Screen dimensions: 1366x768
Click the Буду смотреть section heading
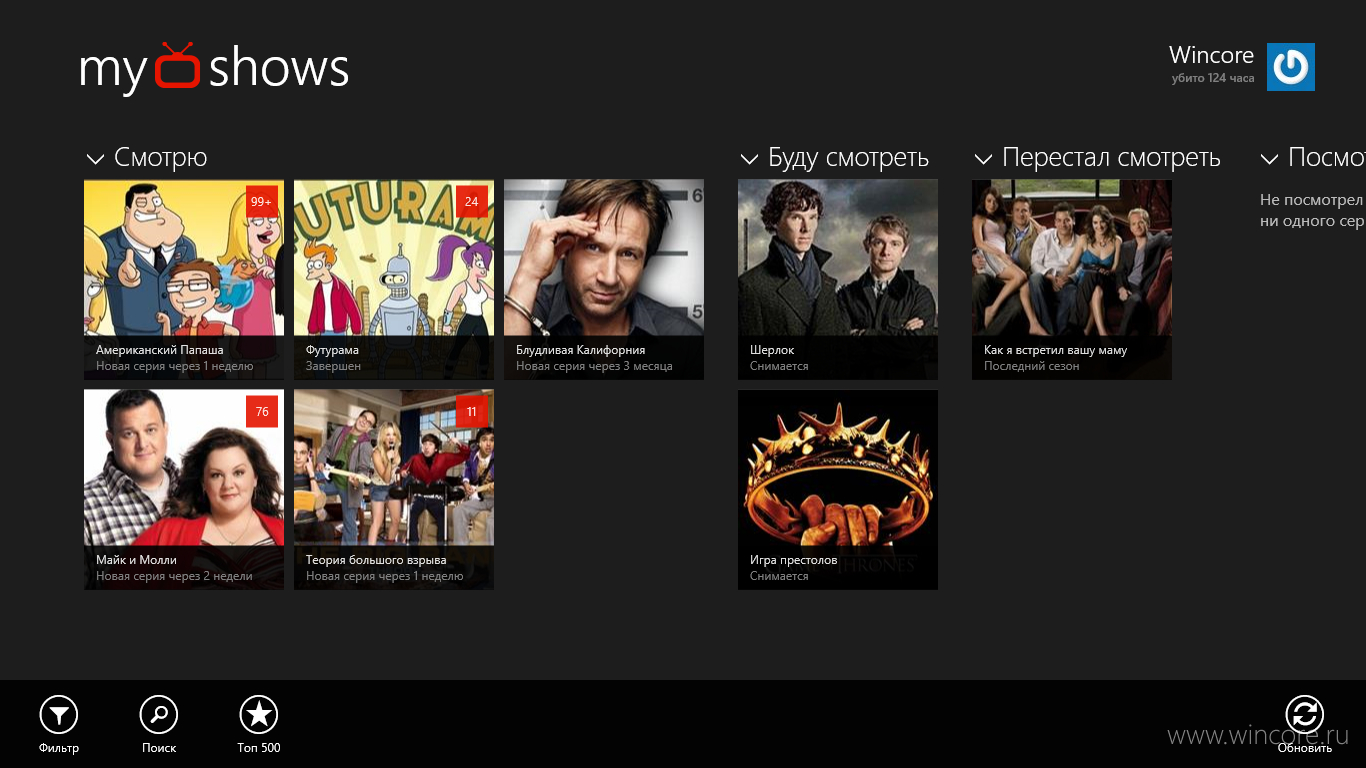(848, 158)
